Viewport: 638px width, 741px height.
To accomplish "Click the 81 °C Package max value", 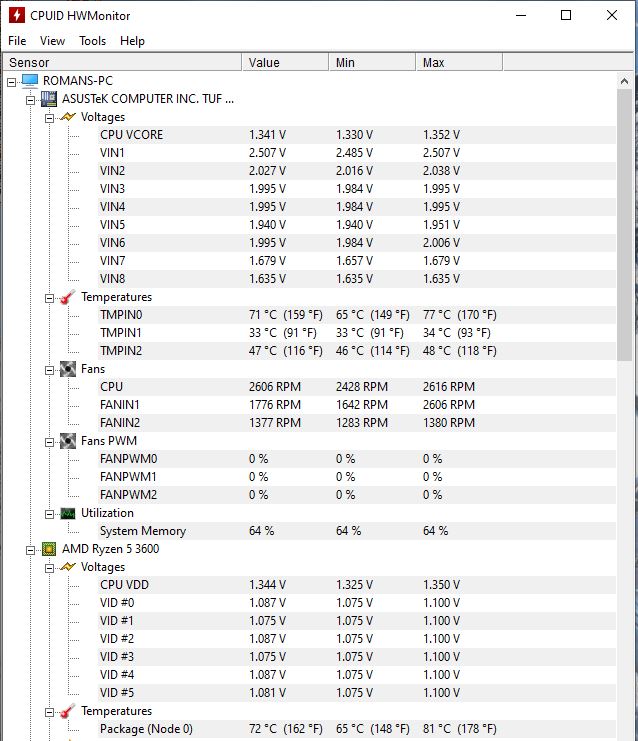I will pos(459,729).
